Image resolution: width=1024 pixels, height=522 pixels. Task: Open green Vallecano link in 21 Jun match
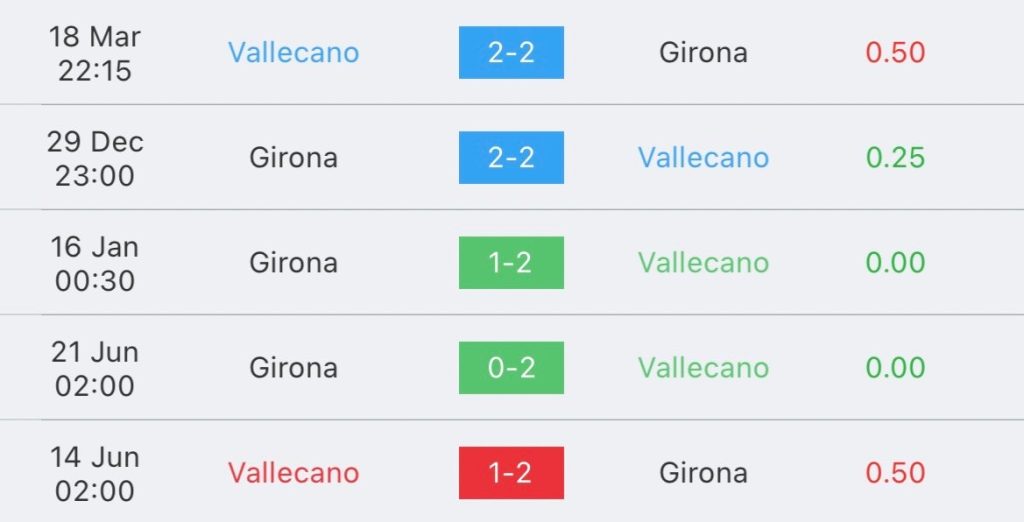tap(703, 368)
